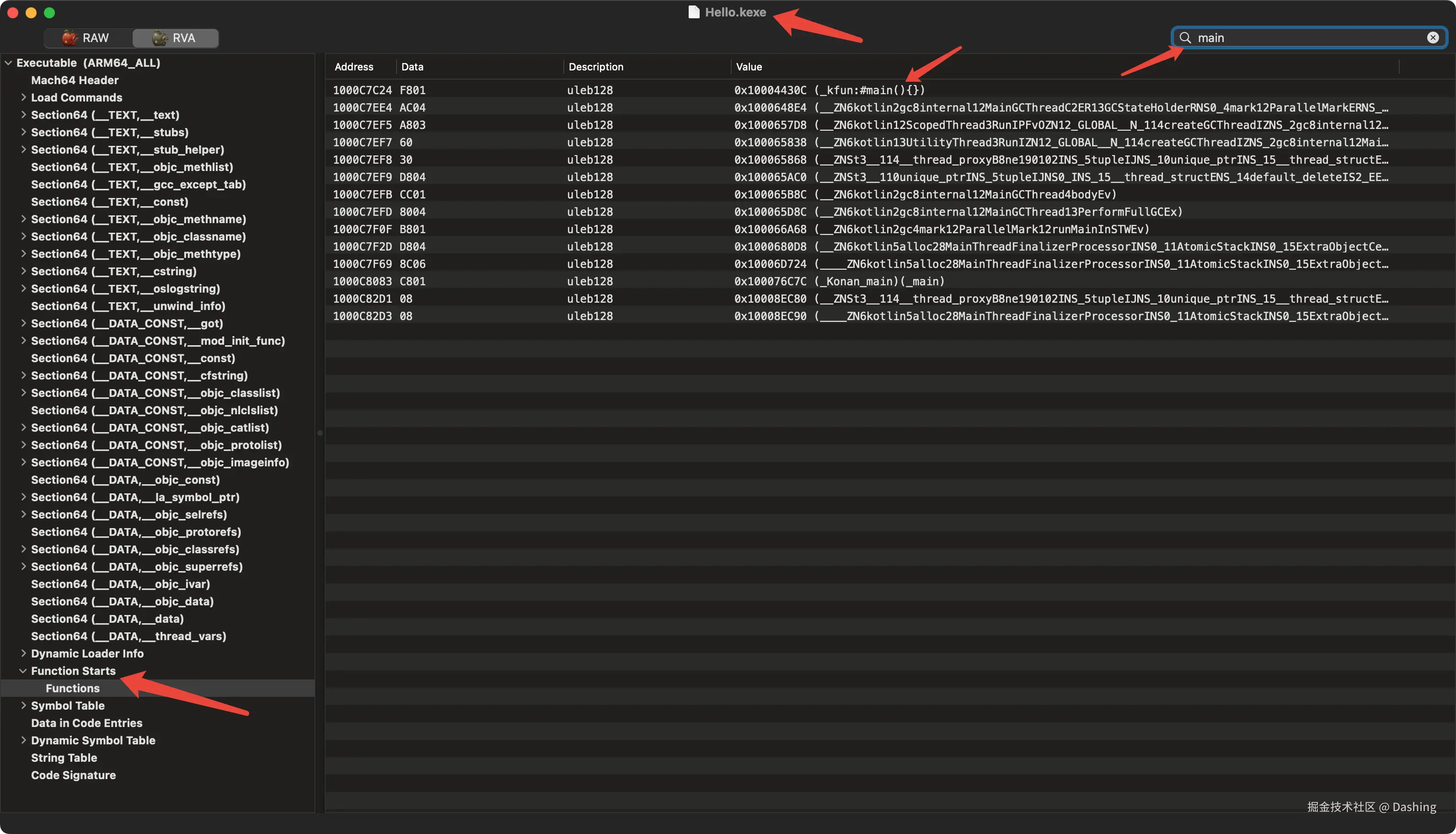Expand the Load Commands tree item
Viewport: 1456px width, 834px height.
click(23, 97)
